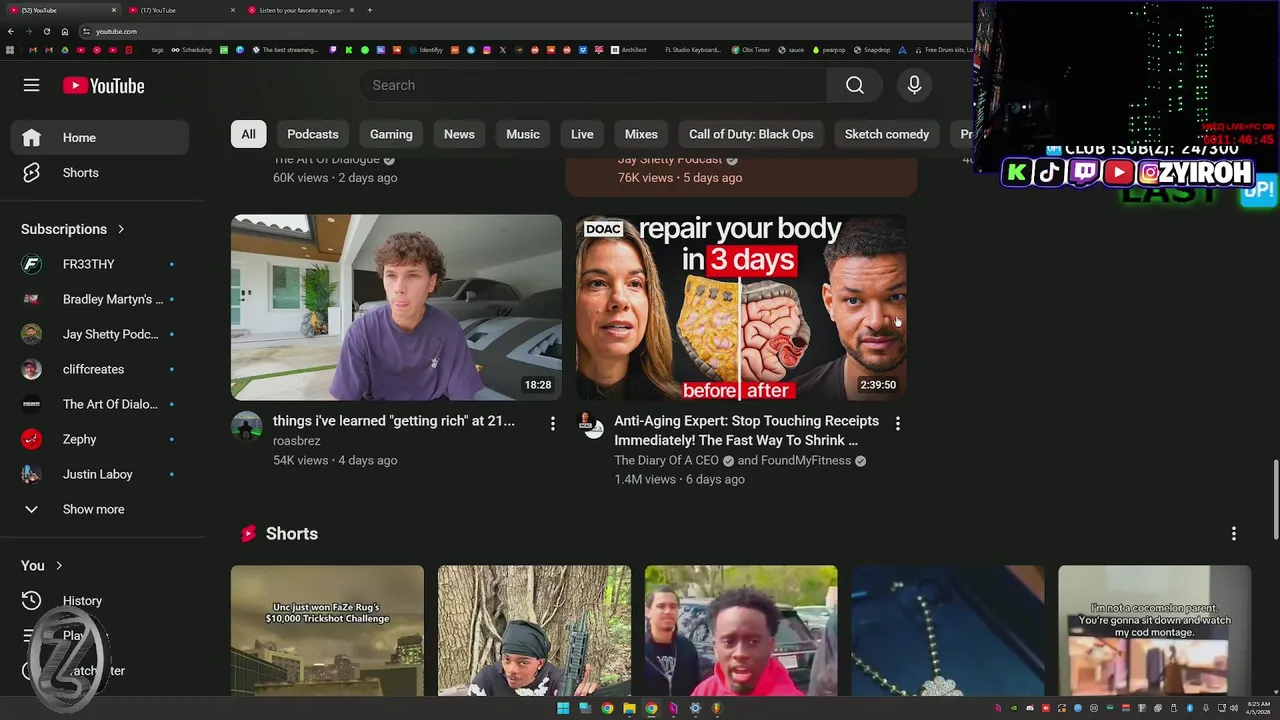Select the Mixes filter chip
Image resolution: width=1280 pixels, height=720 pixels.
pos(641,134)
